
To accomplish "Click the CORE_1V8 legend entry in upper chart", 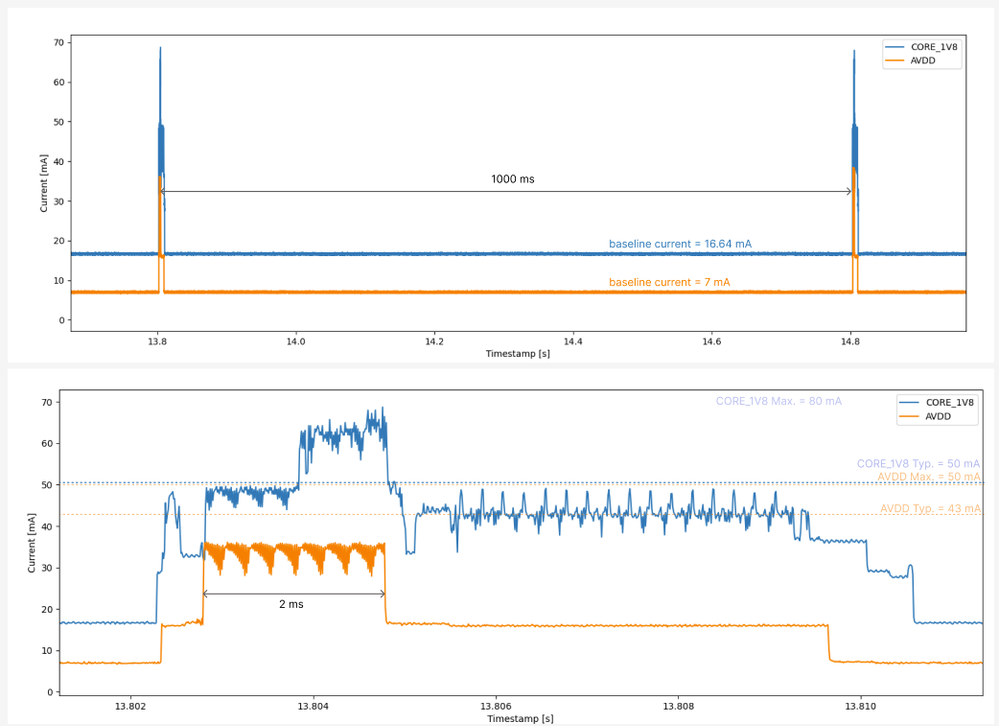I will [921, 47].
